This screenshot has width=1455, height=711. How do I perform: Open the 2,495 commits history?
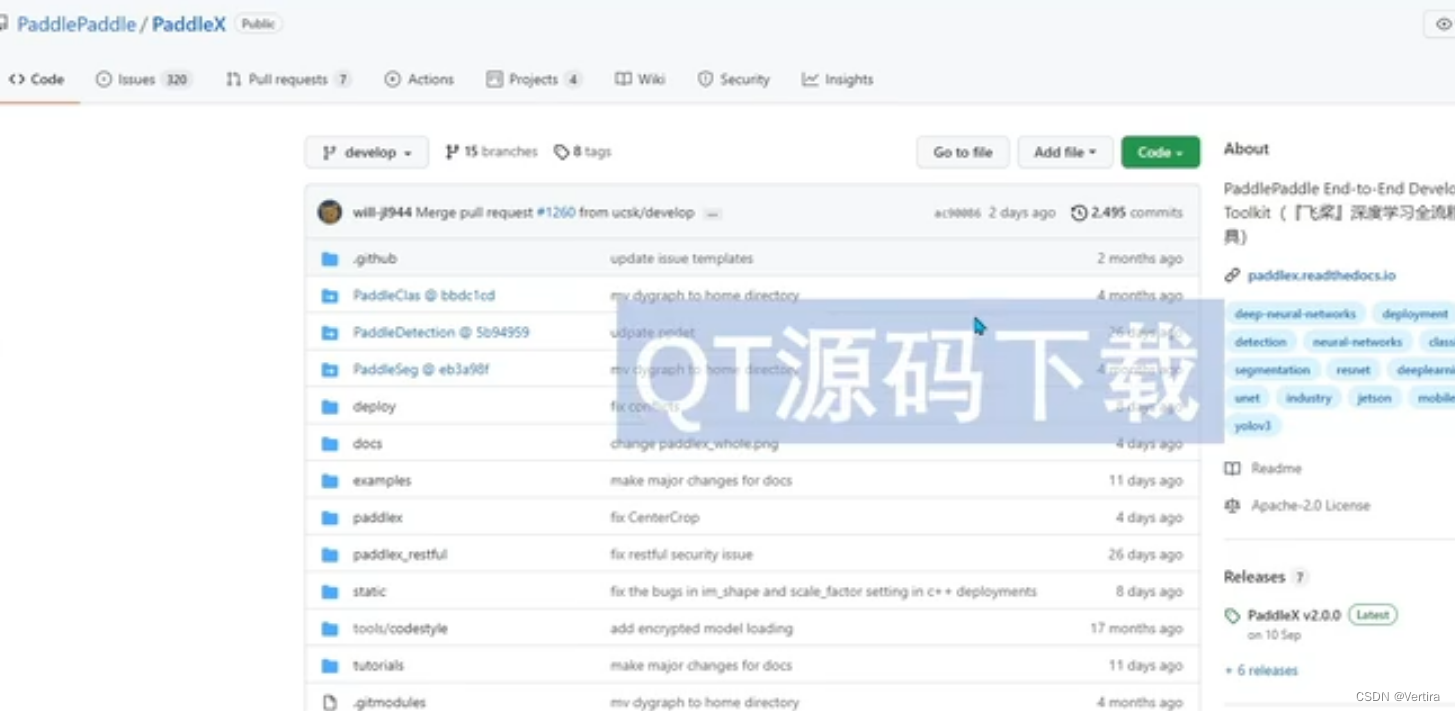[1127, 213]
